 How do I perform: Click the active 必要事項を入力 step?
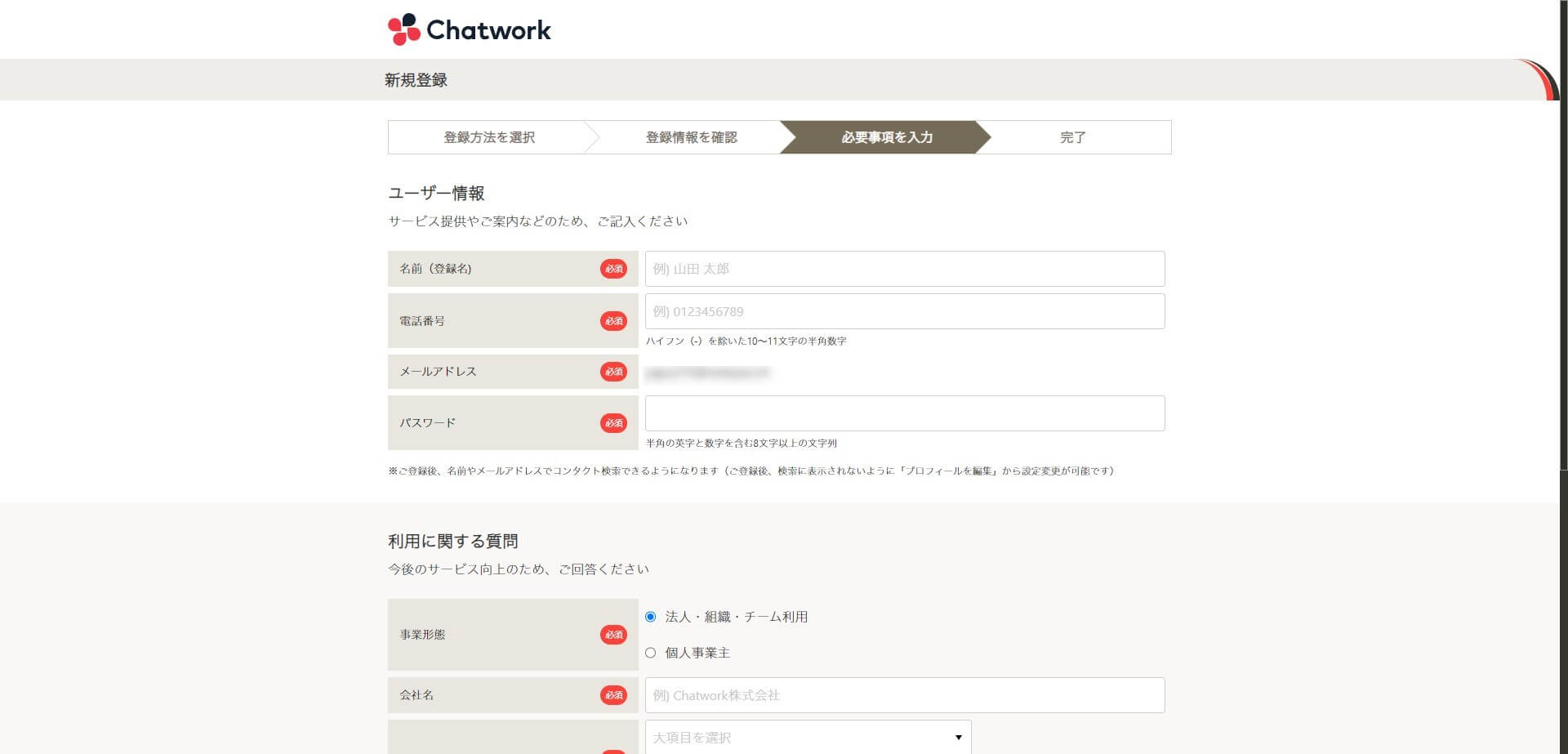click(886, 137)
